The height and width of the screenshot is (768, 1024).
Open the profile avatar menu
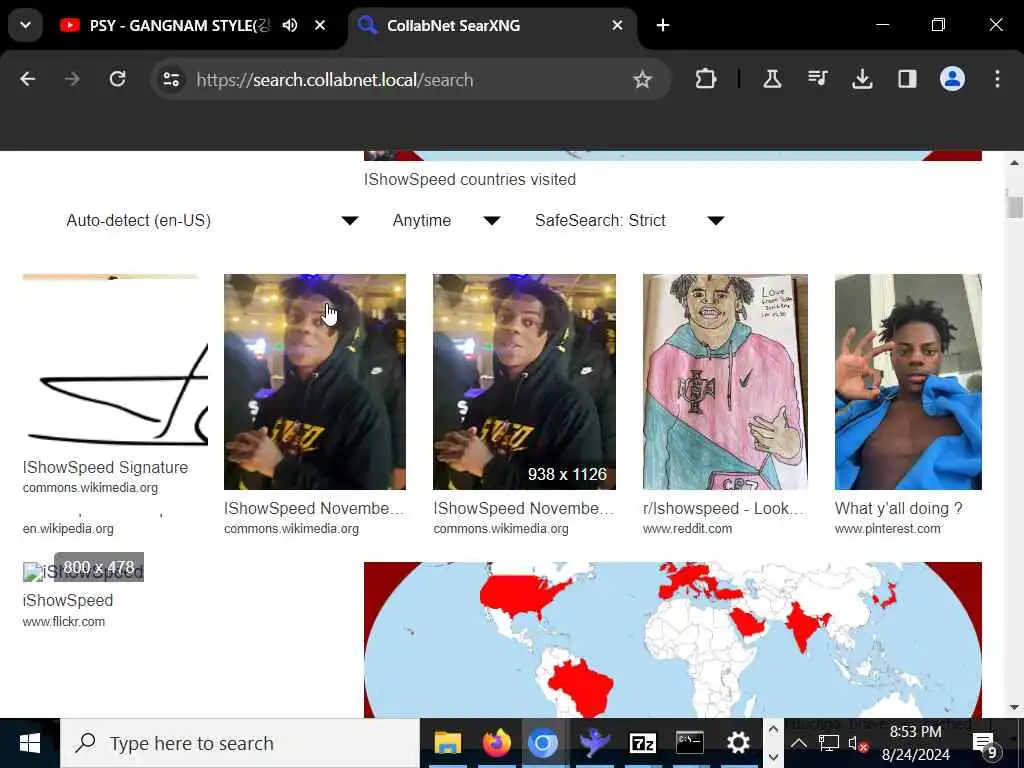[x=952, y=80]
